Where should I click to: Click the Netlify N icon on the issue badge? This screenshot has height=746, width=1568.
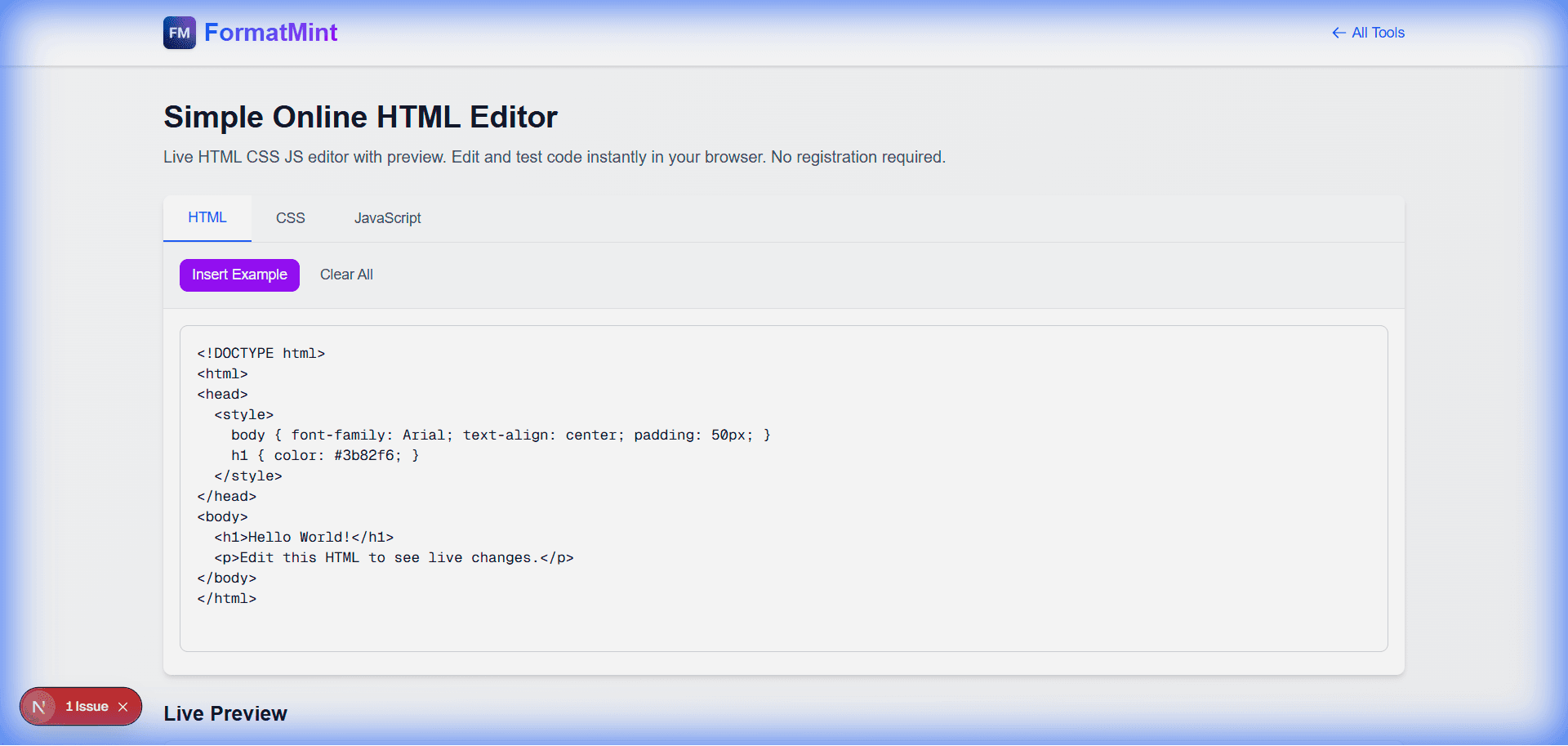38,706
